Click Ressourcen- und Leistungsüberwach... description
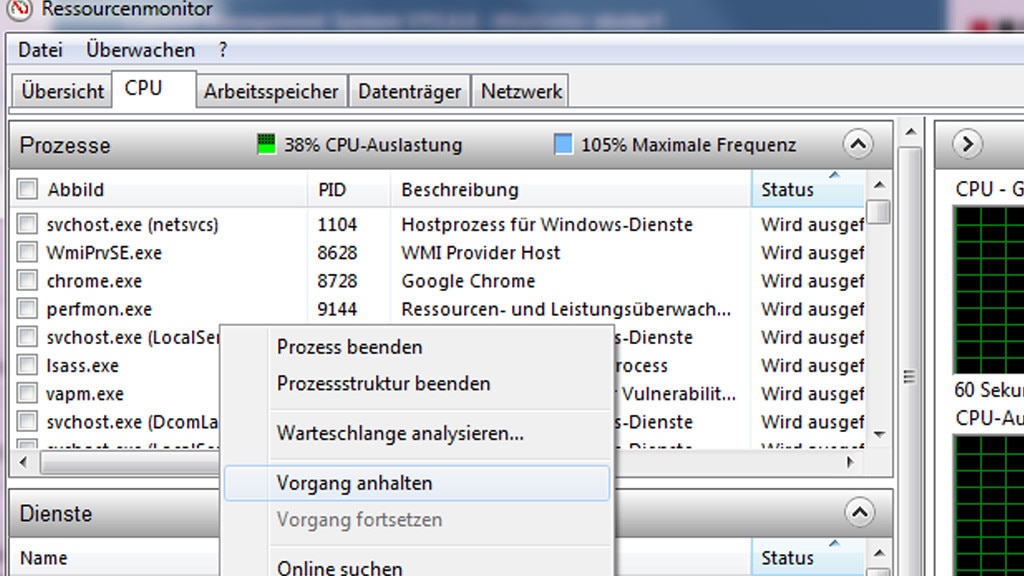This screenshot has height=576, width=1024. [x=566, y=309]
